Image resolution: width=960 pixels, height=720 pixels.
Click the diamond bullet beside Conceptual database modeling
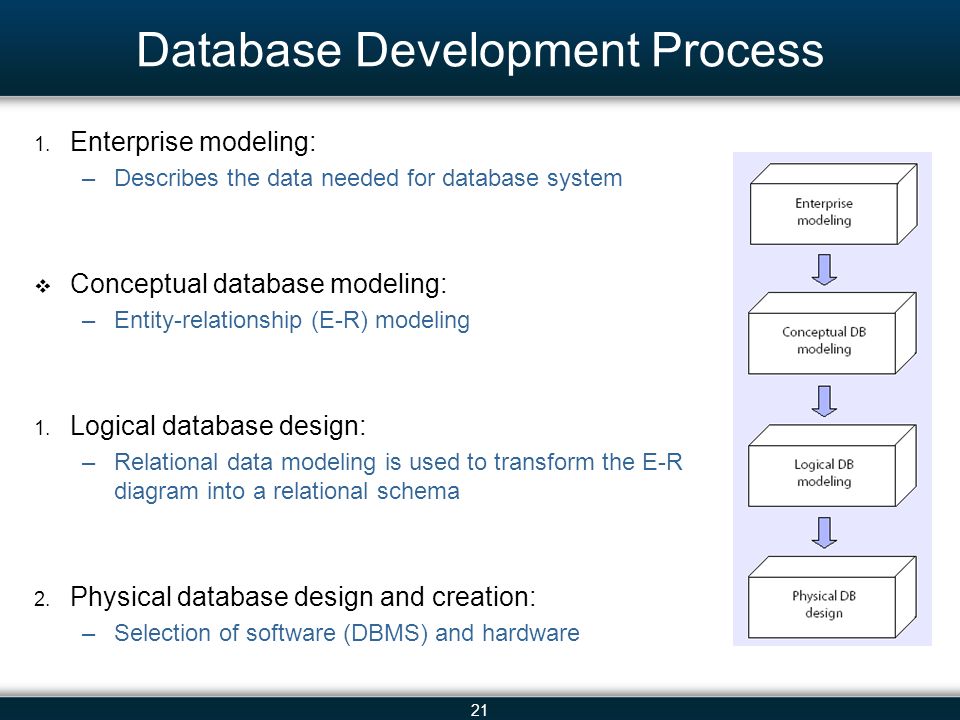(43, 286)
